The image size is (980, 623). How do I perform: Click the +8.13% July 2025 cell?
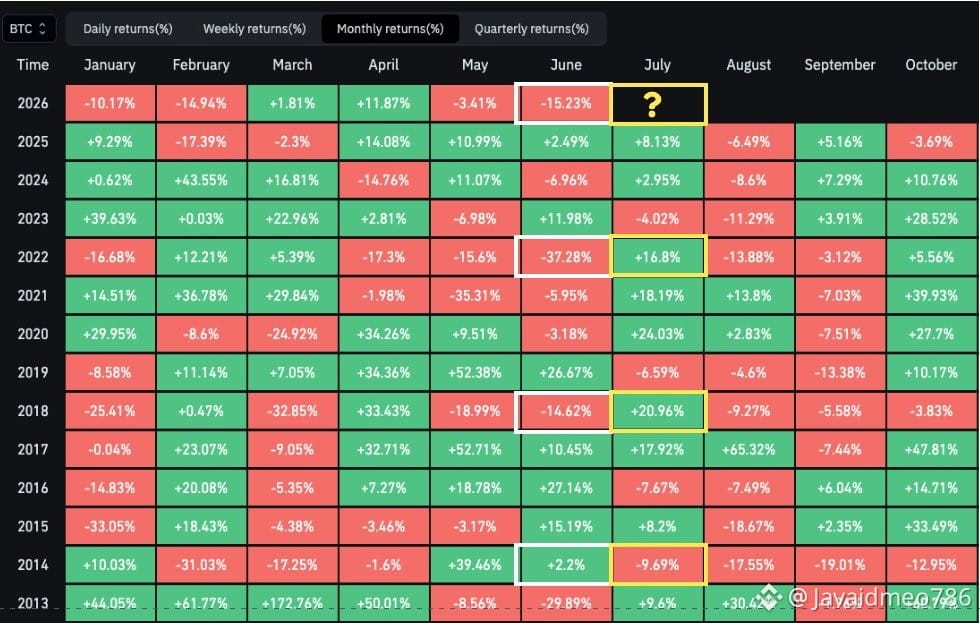tap(658, 142)
